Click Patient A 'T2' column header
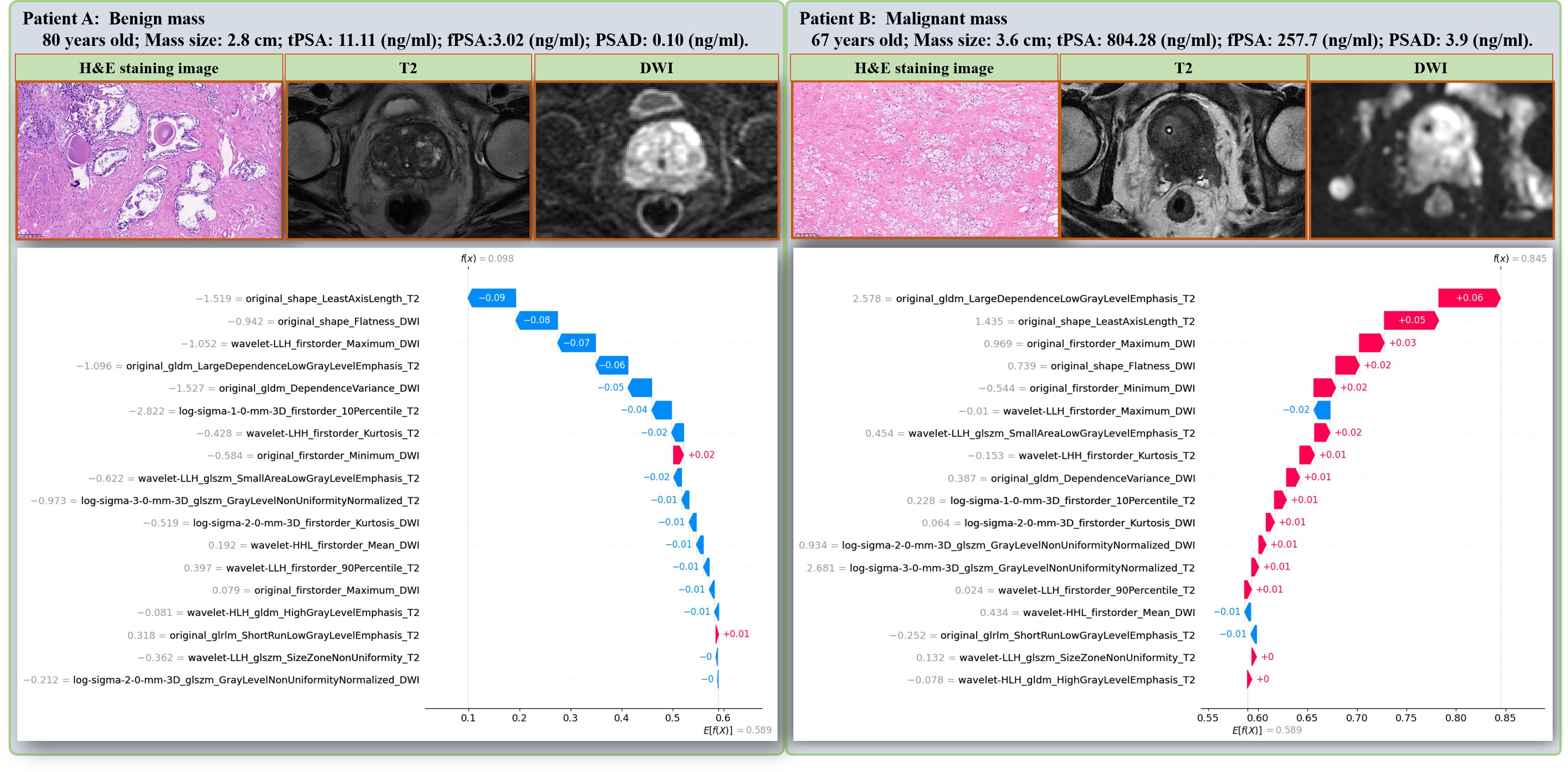The image size is (1568, 772). click(x=409, y=67)
